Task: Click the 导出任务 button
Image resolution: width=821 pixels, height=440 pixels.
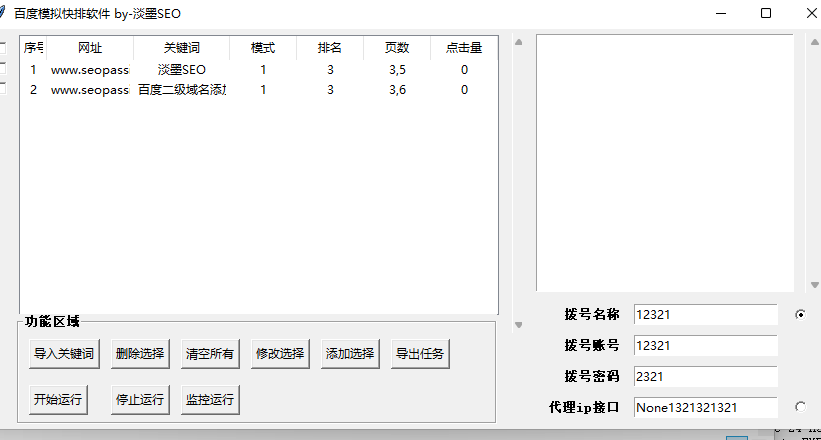Action: (420, 354)
